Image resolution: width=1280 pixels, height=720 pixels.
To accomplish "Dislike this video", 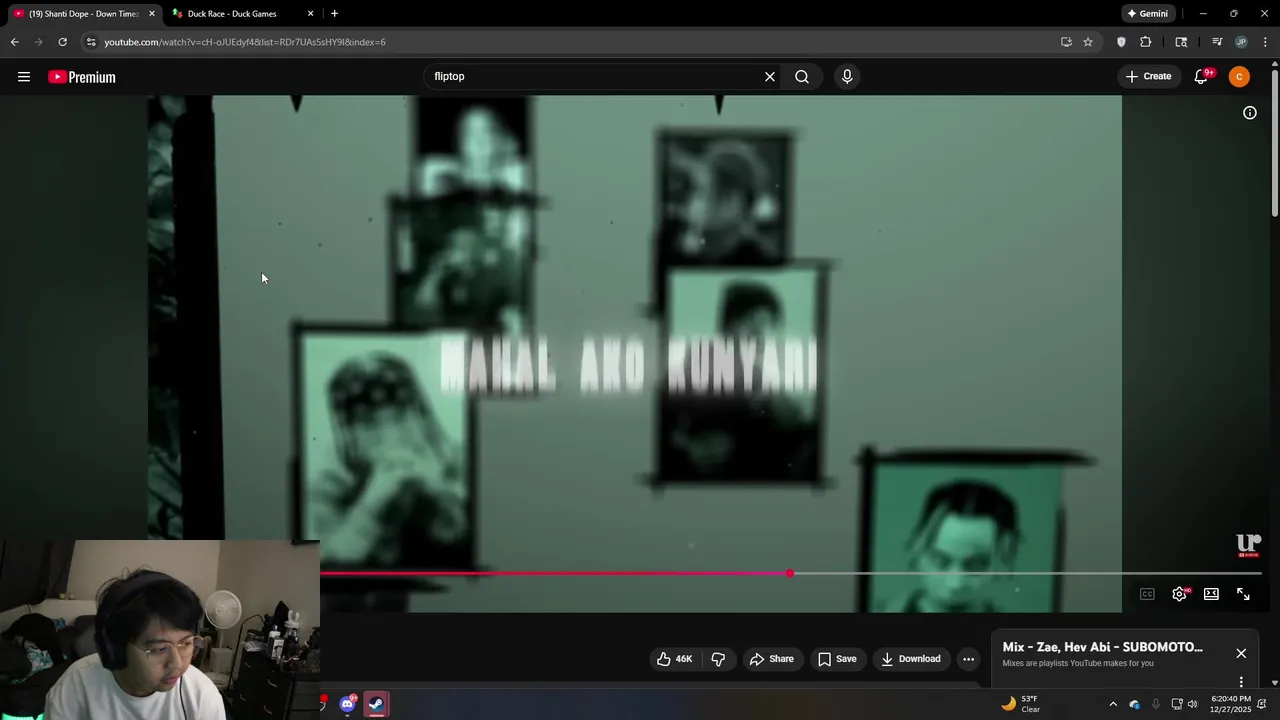I will click(718, 659).
